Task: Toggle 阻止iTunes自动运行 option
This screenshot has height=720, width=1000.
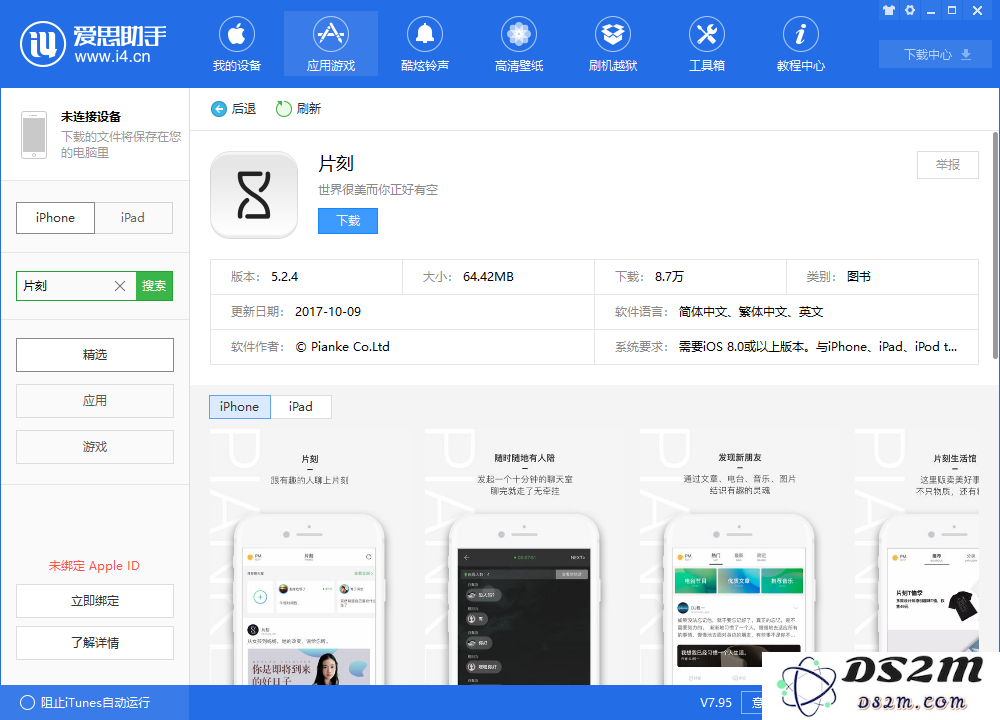Action: point(27,702)
